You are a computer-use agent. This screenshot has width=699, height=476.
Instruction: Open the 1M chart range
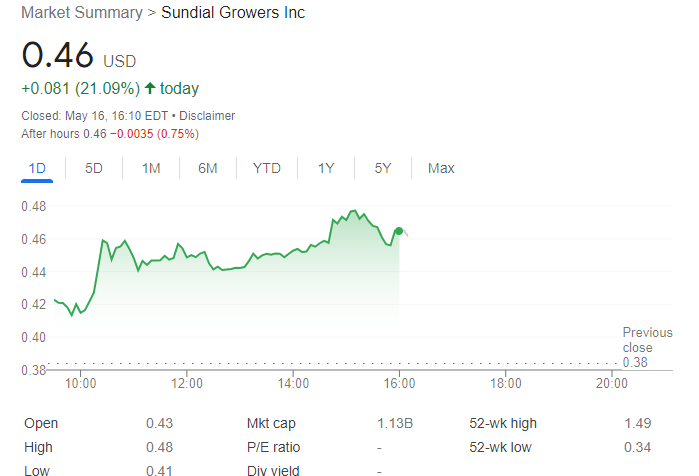tap(151, 168)
